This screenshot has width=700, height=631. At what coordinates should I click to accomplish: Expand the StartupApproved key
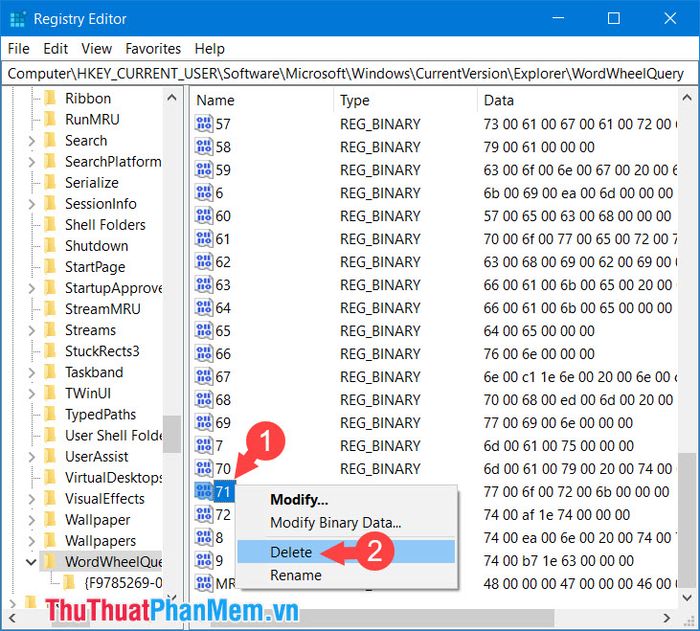[31, 288]
